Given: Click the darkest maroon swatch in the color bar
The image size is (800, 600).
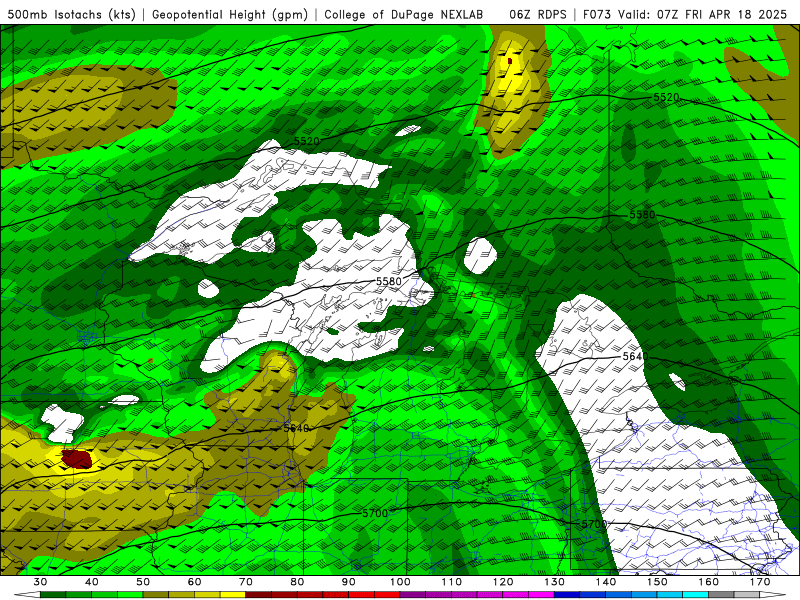Looking at the screenshot, I should click(x=258, y=593).
